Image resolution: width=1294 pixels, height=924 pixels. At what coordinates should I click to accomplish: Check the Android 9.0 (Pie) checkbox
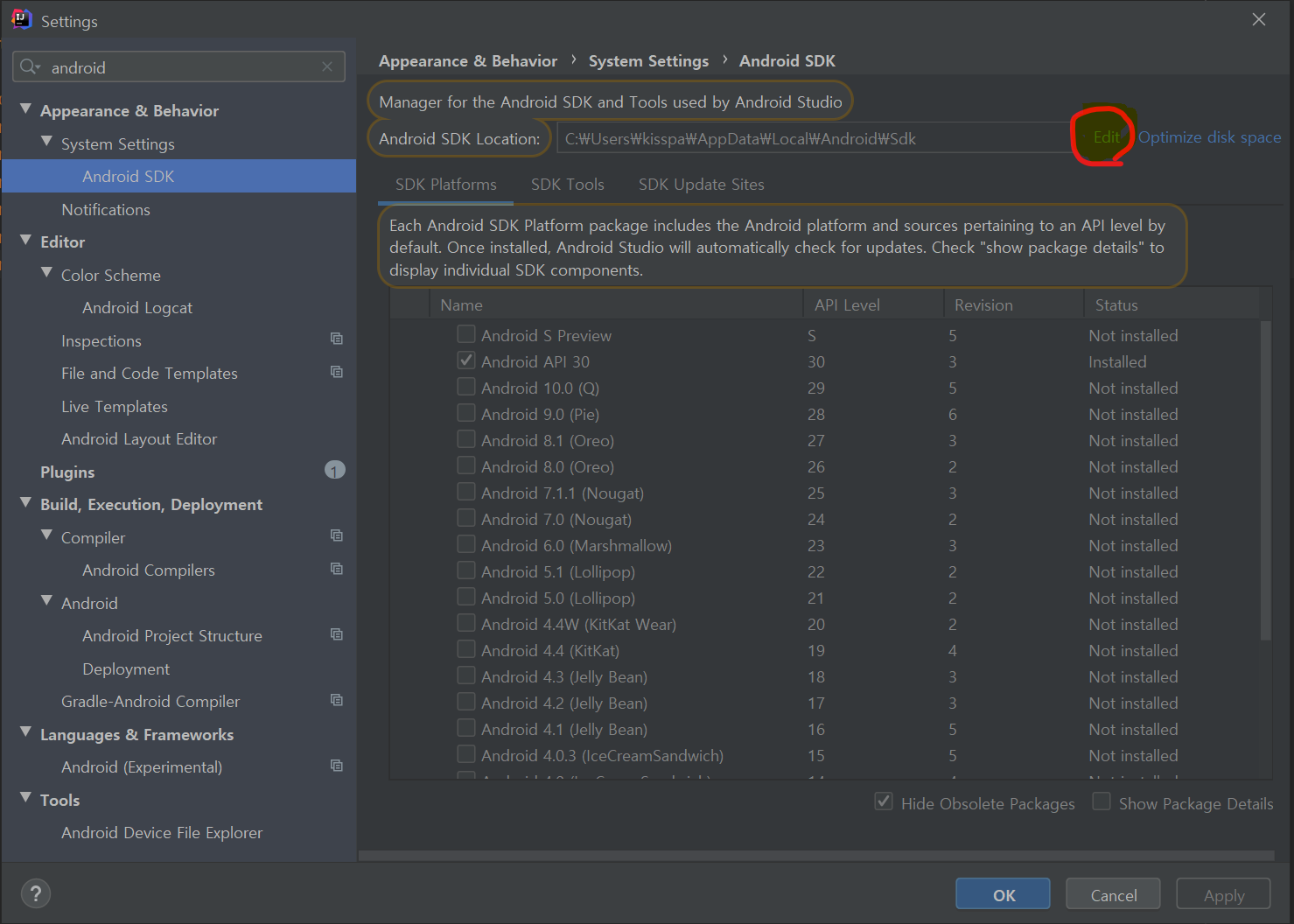[x=466, y=413]
